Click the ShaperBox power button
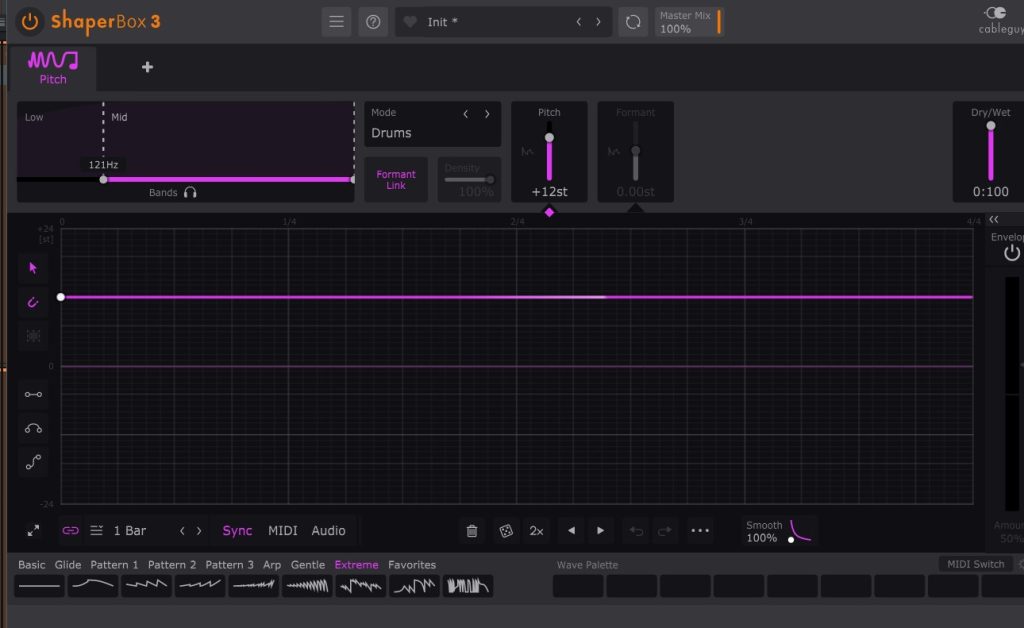 click(x=30, y=21)
